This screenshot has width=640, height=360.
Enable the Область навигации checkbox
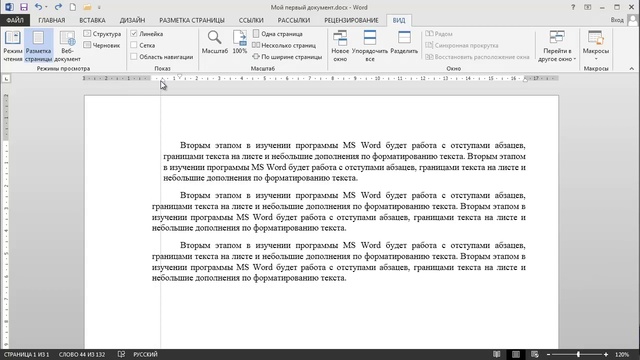coord(133,57)
